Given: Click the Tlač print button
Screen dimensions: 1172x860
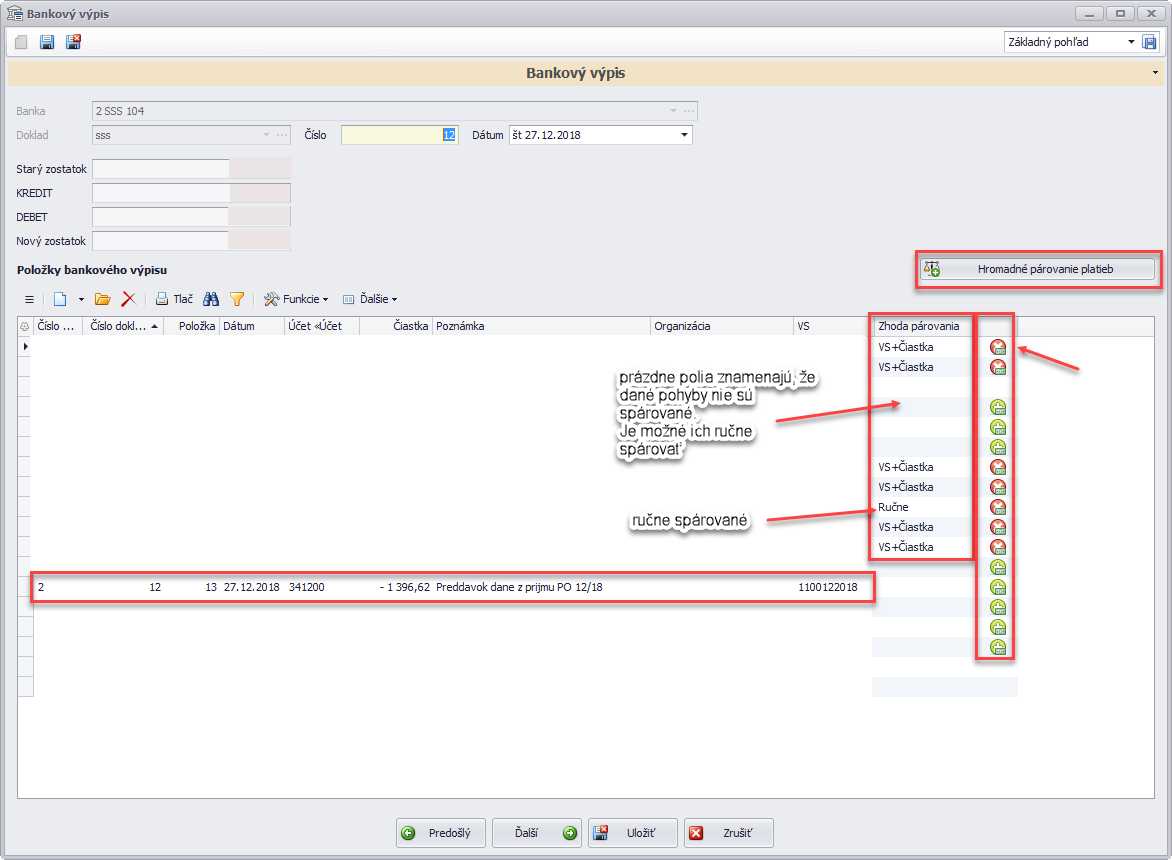Looking at the screenshot, I should 174,299.
